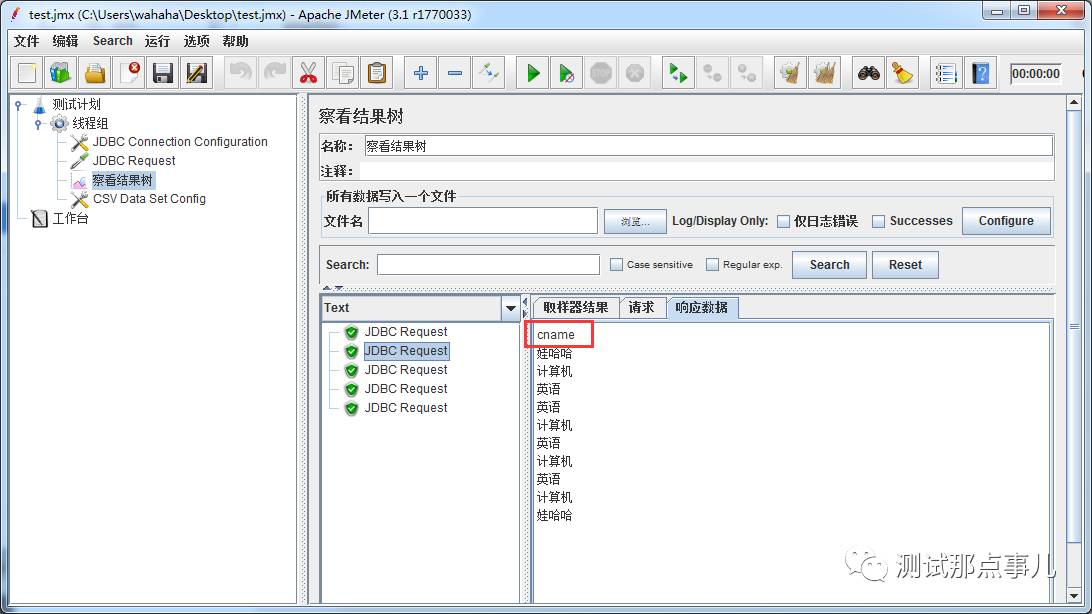The width and height of the screenshot is (1092, 614).
Task: Select the first JDBC Request result
Action: click(x=406, y=332)
